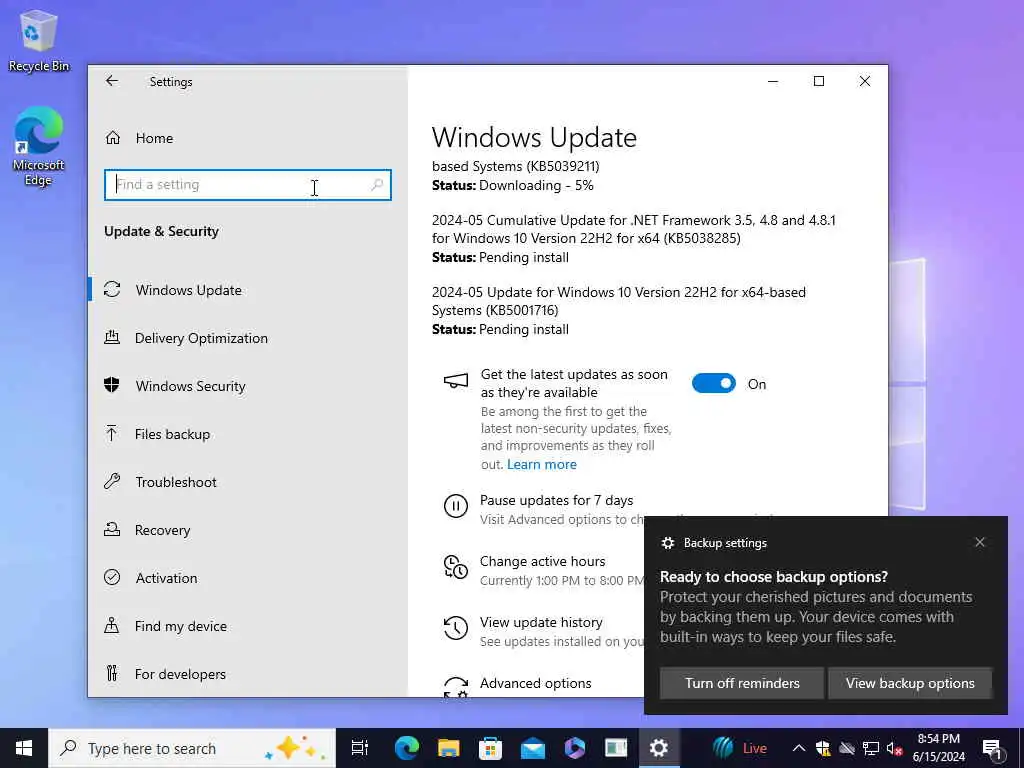Open Change active hours
This screenshot has height=768, width=1024.
(543, 562)
